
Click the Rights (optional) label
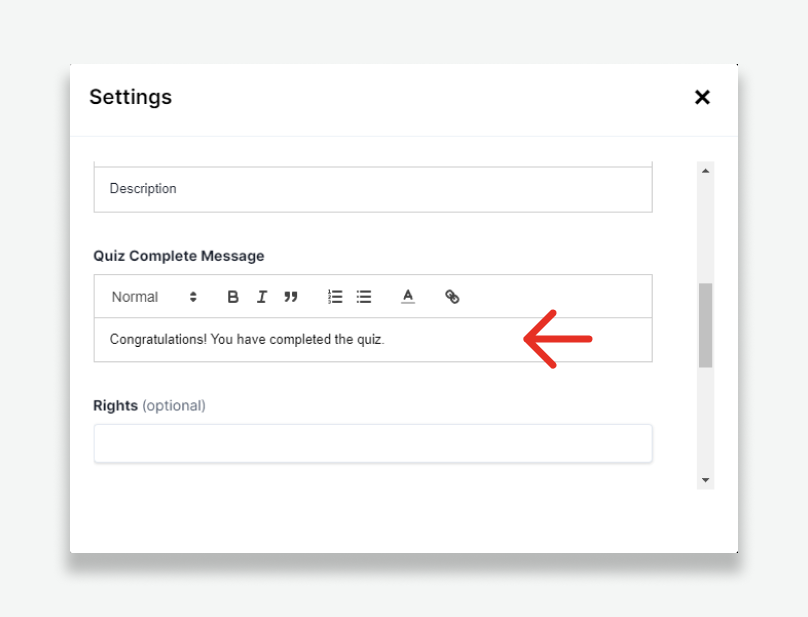pyautogui.click(x=149, y=405)
